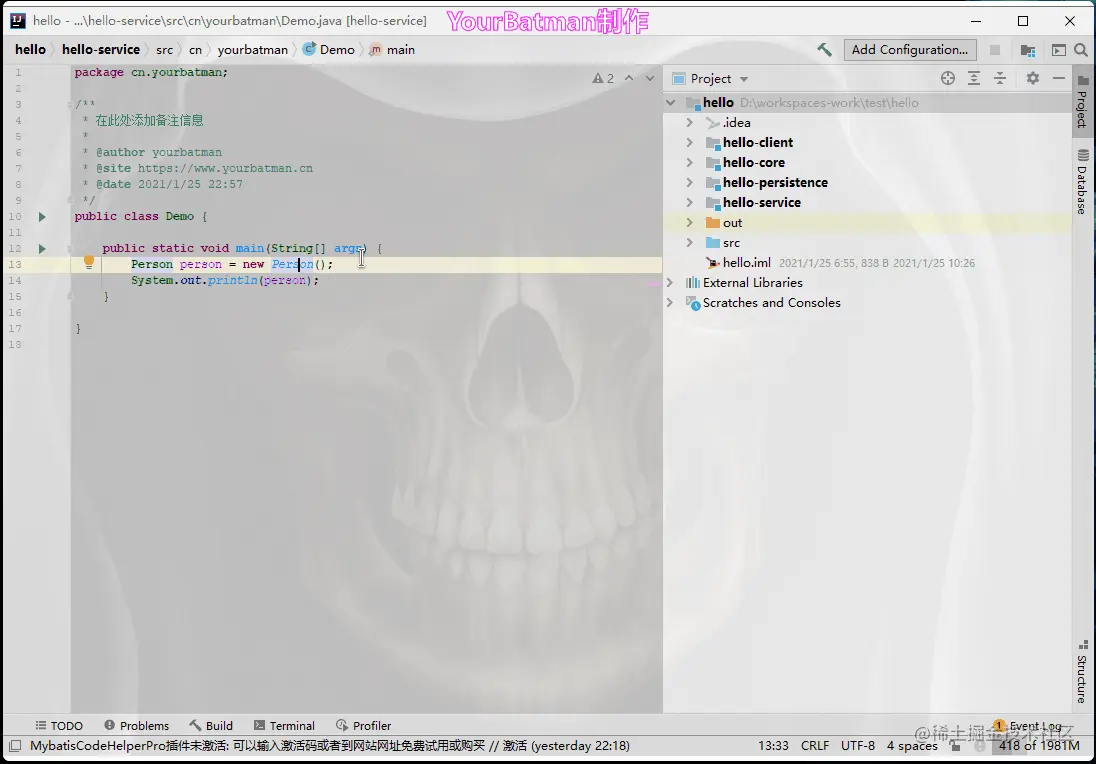This screenshot has height=764, width=1096.
Task: Click UTF-8 encoding in status bar
Action: [x=858, y=746]
